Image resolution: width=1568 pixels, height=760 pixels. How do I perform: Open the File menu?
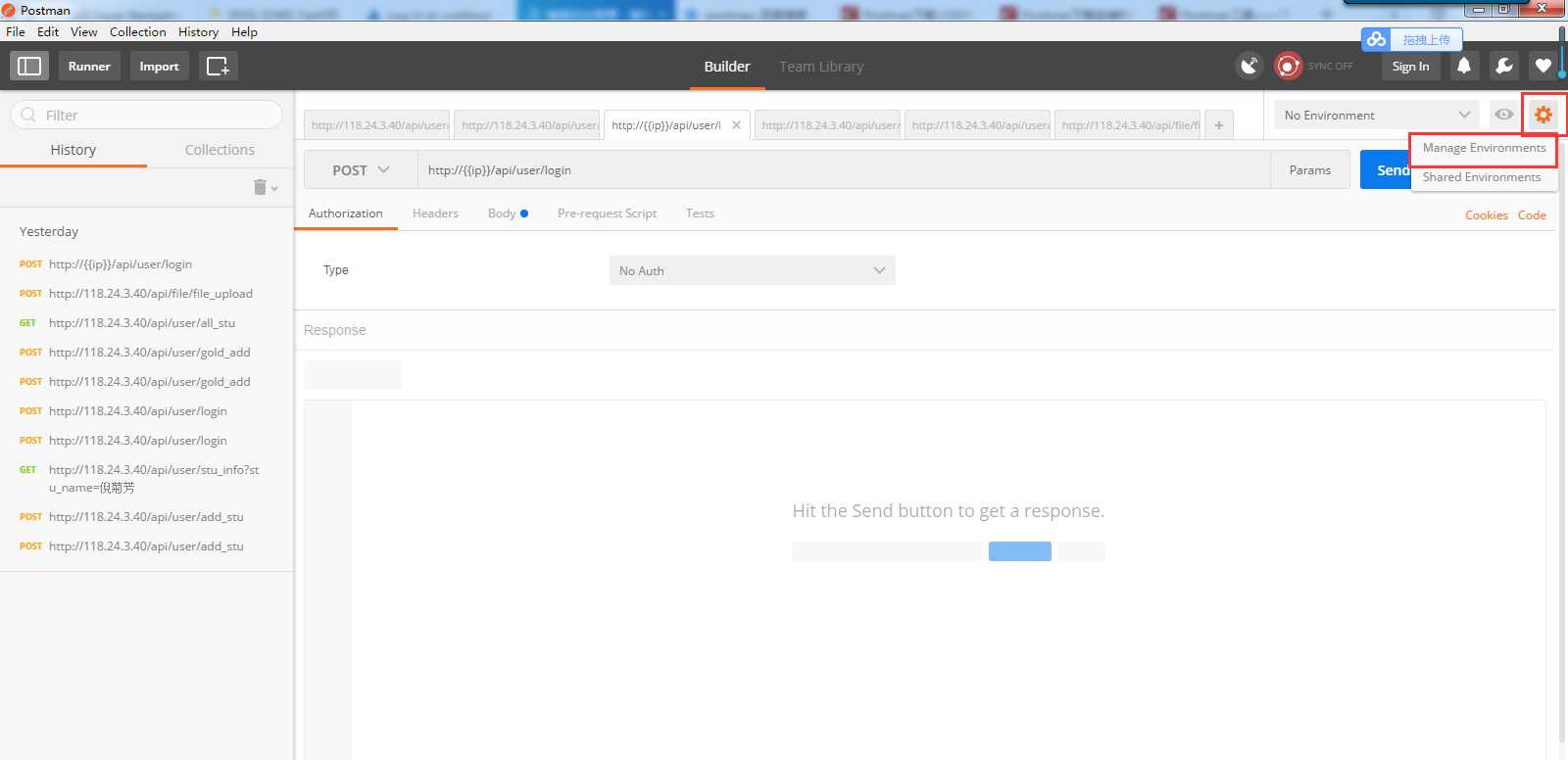click(16, 31)
